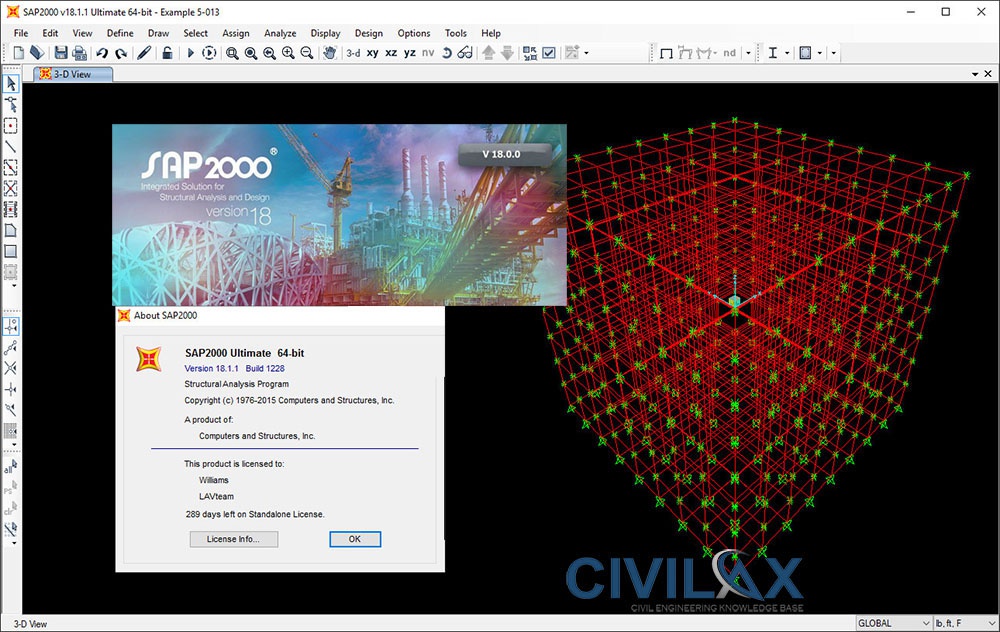Toggle snap to ends and midpoints
The height and width of the screenshot is (632, 1000).
[x=11, y=348]
